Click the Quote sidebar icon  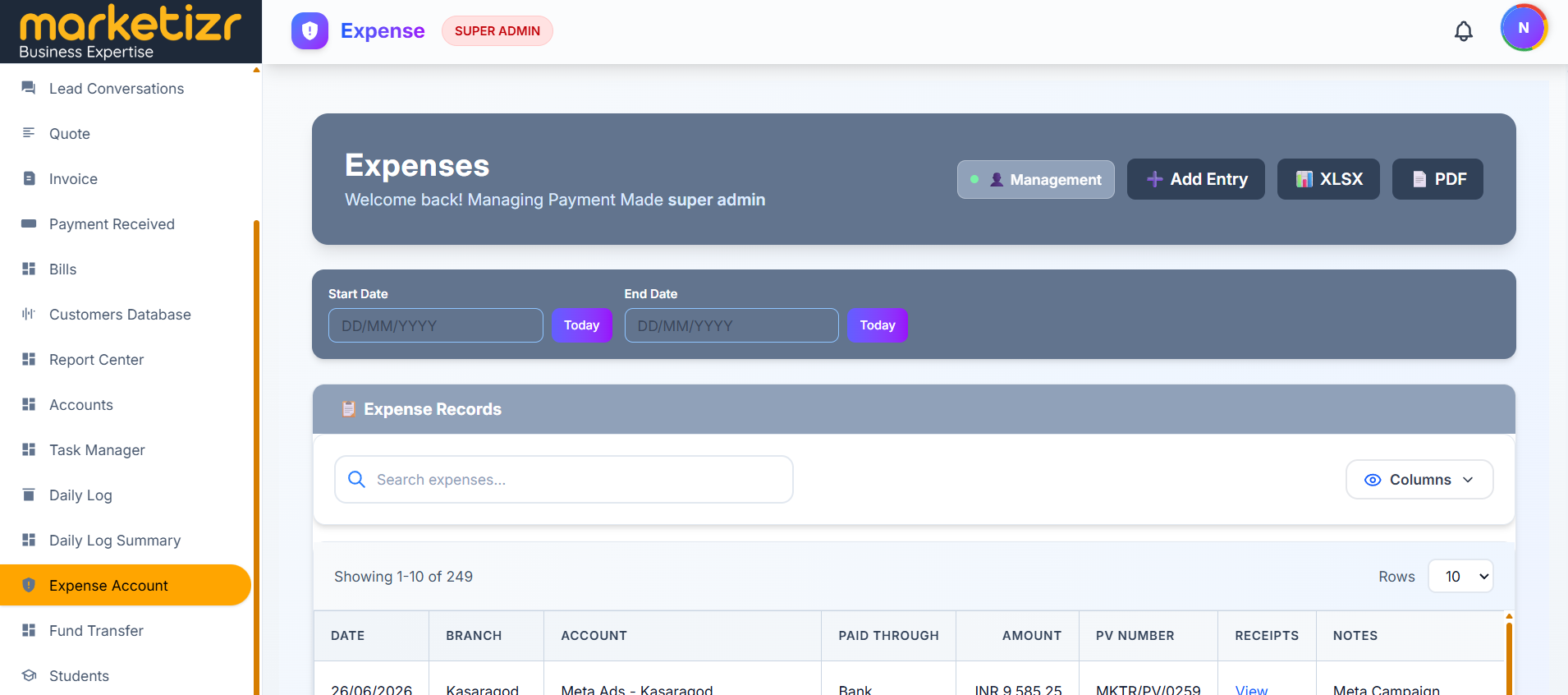coord(29,133)
